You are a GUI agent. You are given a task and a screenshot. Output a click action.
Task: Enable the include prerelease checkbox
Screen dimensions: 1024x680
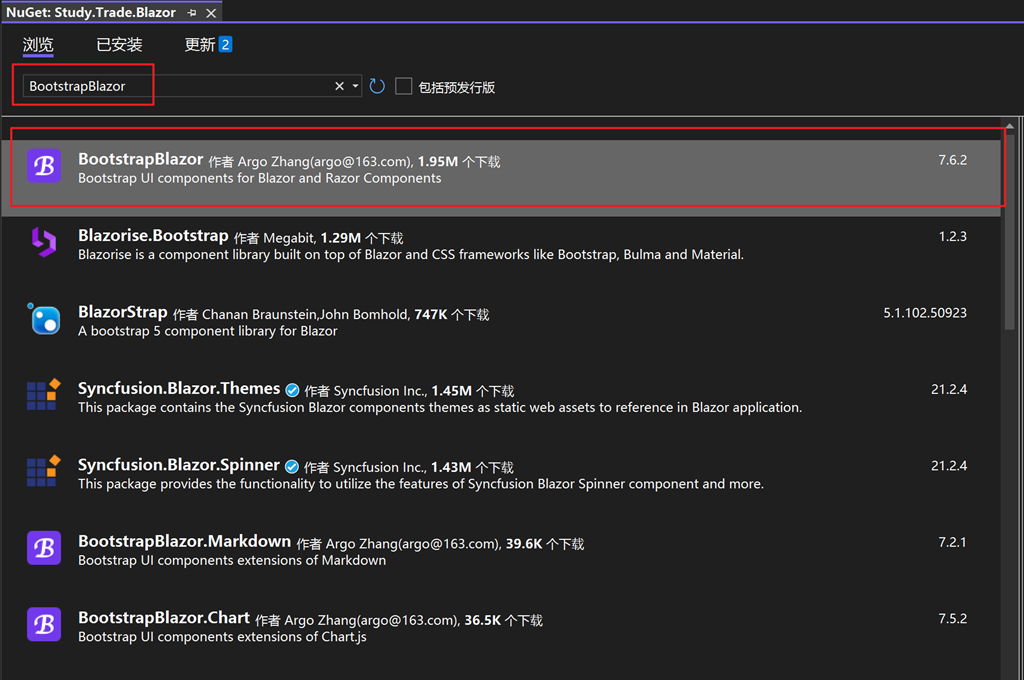coord(404,86)
